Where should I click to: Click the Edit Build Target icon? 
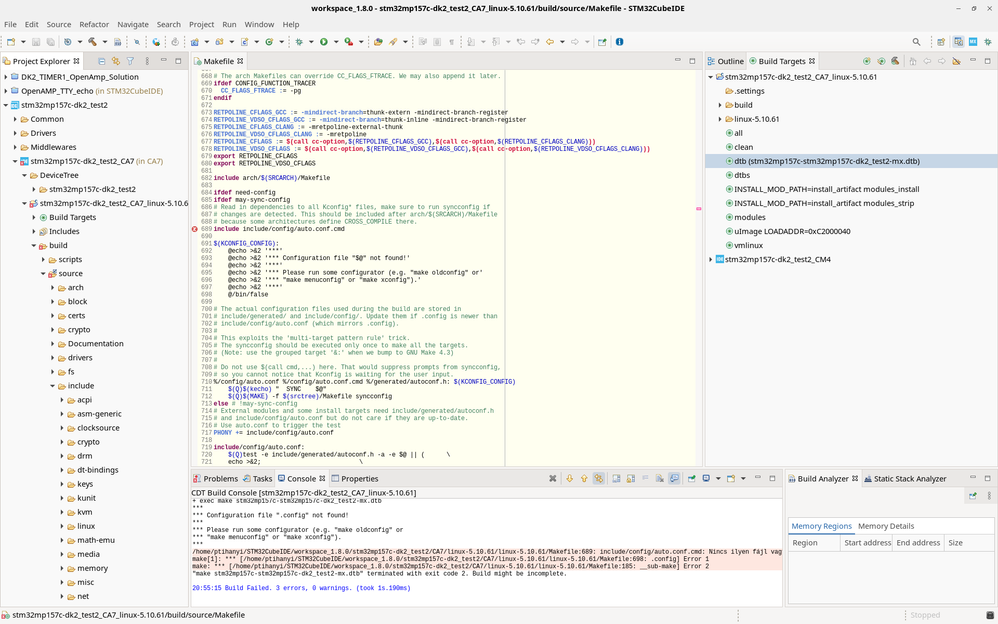coord(882,61)
